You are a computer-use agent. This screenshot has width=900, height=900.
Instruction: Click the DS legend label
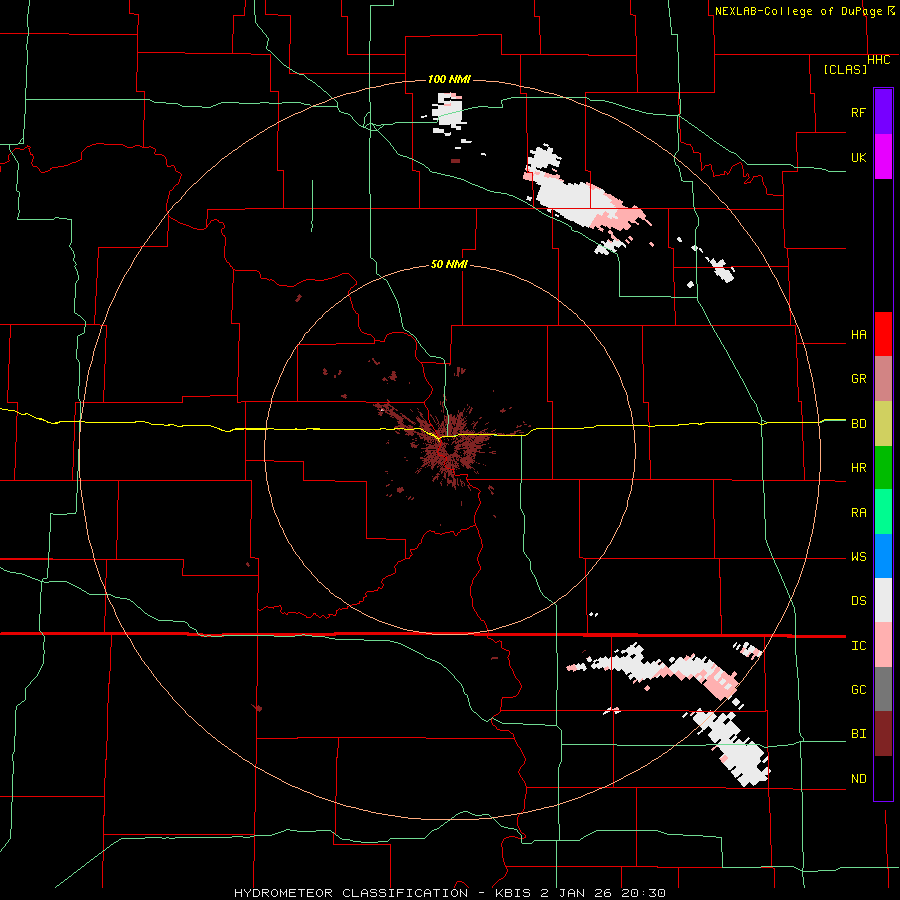[x=858, y=601]
